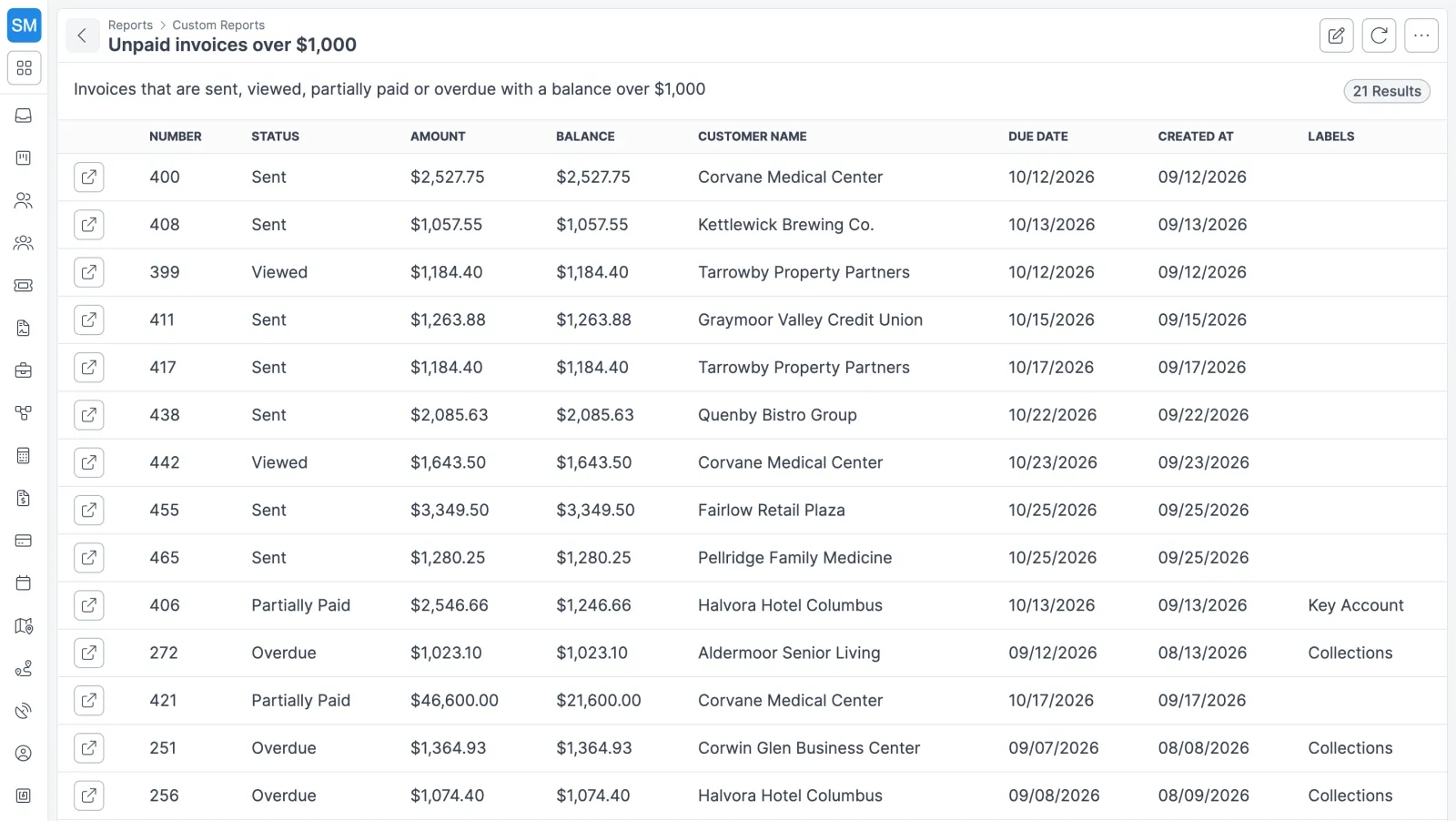Open the calendar icon in sidebar
This screenshot has width=1456, height=821.
[x=24, y=583]
